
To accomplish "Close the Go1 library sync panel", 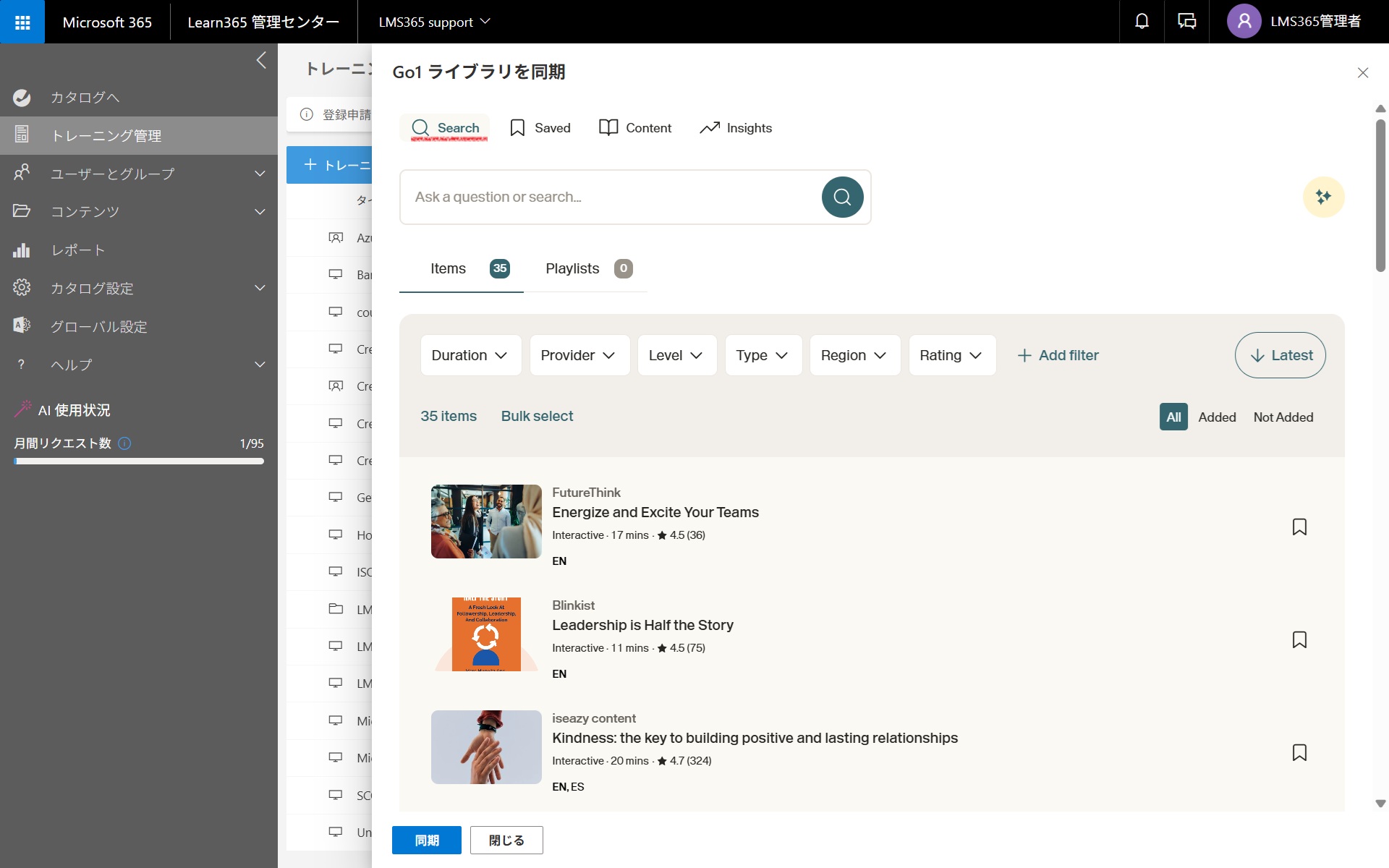I will coord(1363,72).
